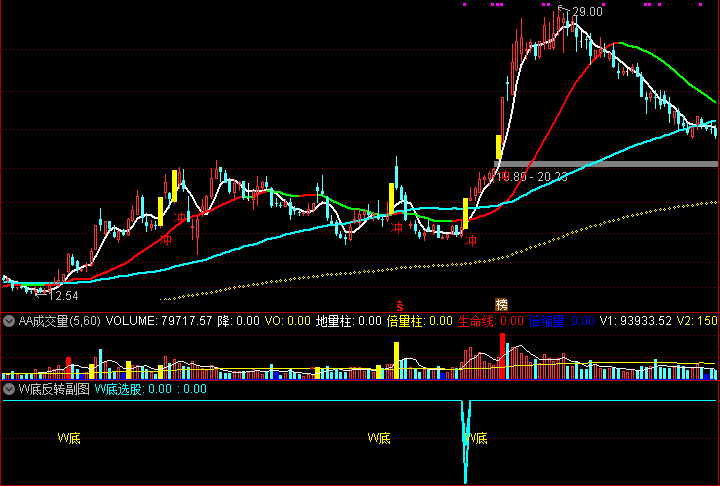Viewport: 720px width, 486px height.
Task: Click the gray 19.80 - 20.23 gap band
Action: pyautogui.click(x=606, y=164)
